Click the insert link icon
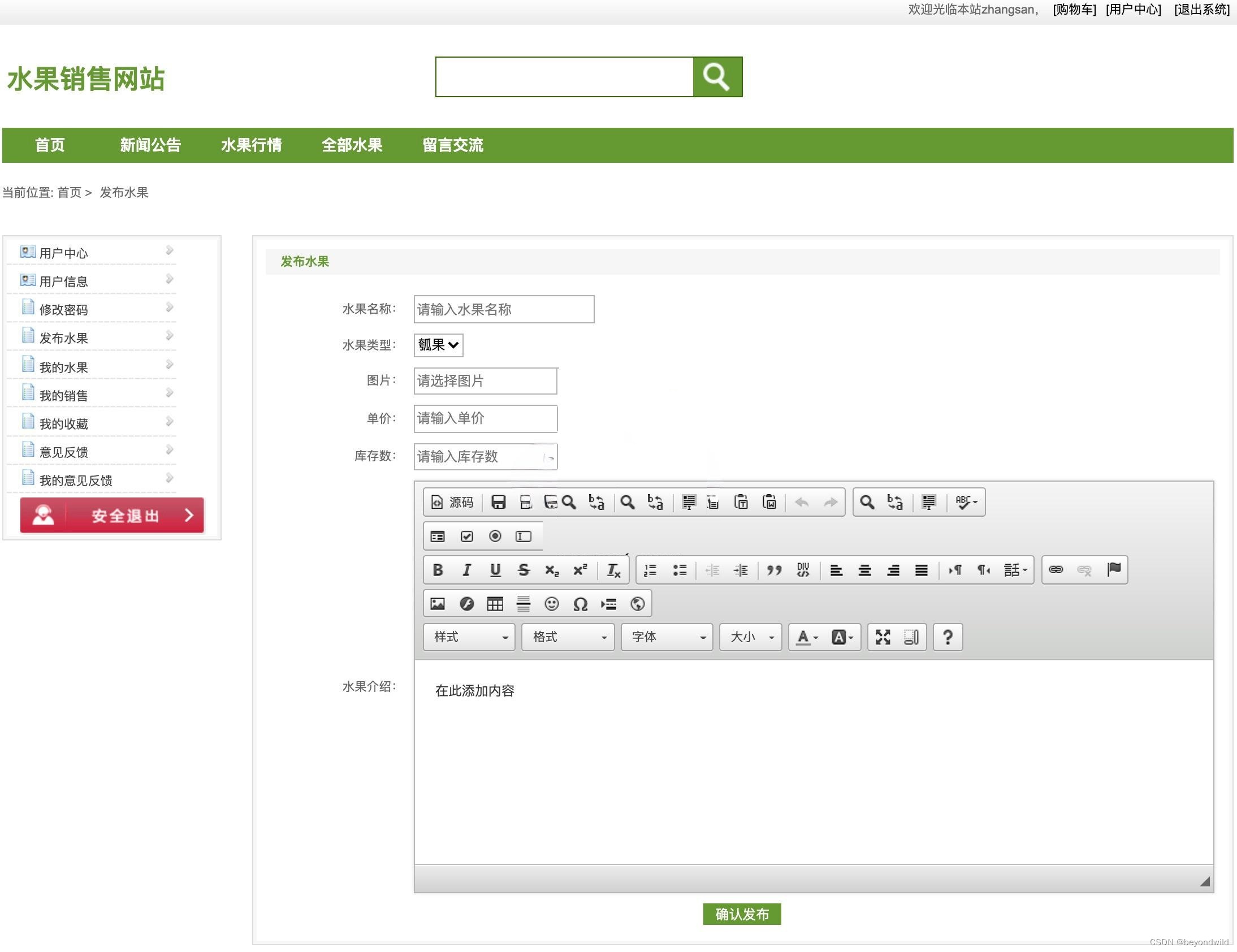Viewport: 1237px width, 952px height. click(1056, 570)
